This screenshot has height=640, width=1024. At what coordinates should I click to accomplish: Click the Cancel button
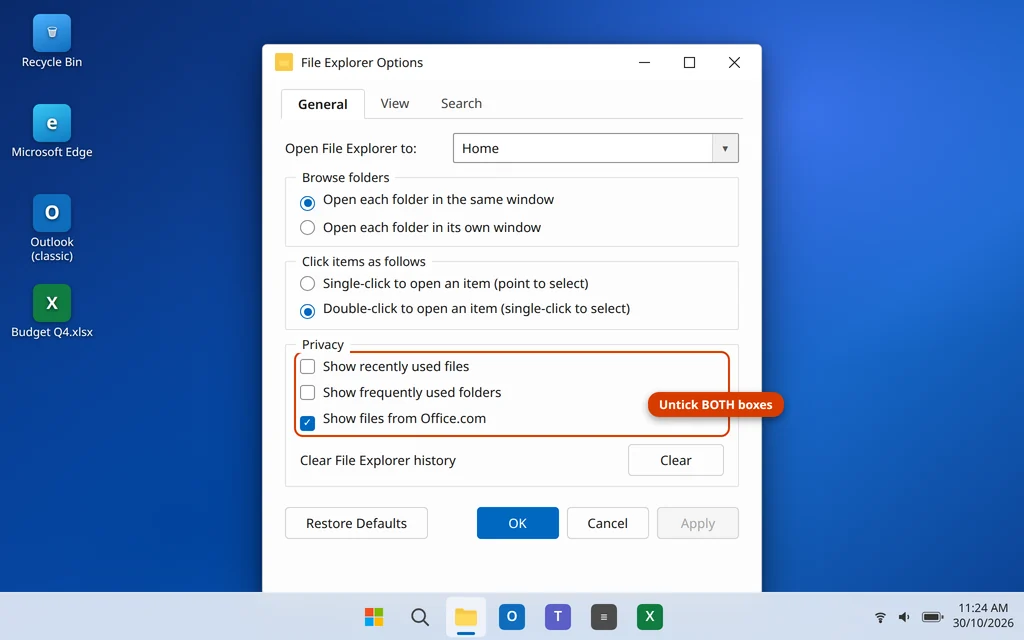pyautogui.click(x=607, y=523)
